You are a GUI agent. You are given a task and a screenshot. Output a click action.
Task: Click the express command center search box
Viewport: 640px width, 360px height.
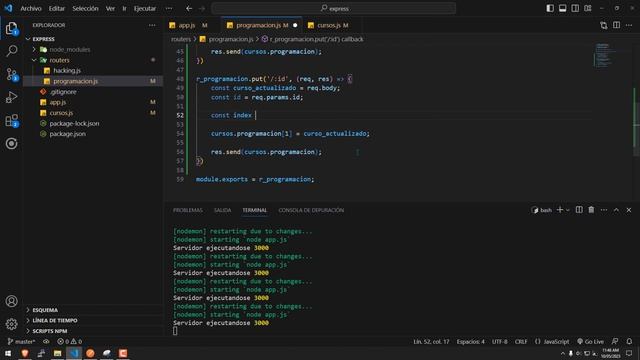(x=333, y=8)
